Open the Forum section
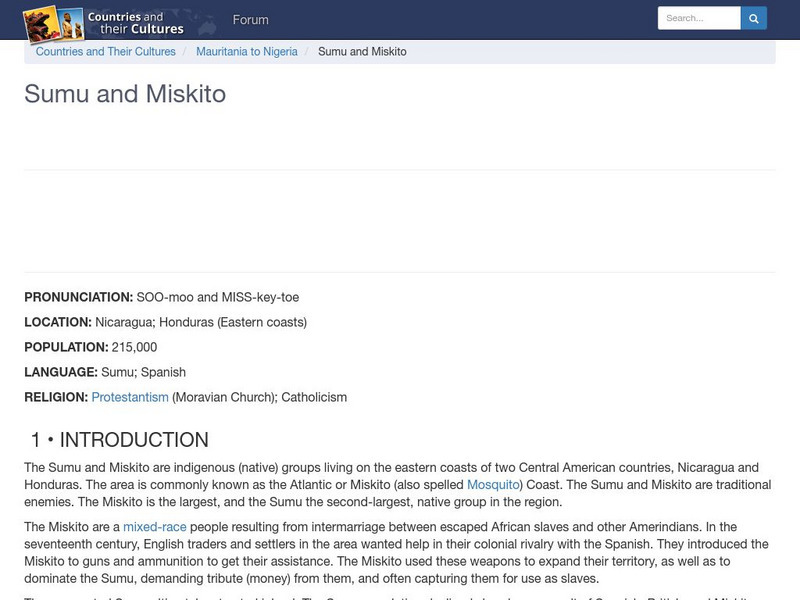 click(251, 19)
